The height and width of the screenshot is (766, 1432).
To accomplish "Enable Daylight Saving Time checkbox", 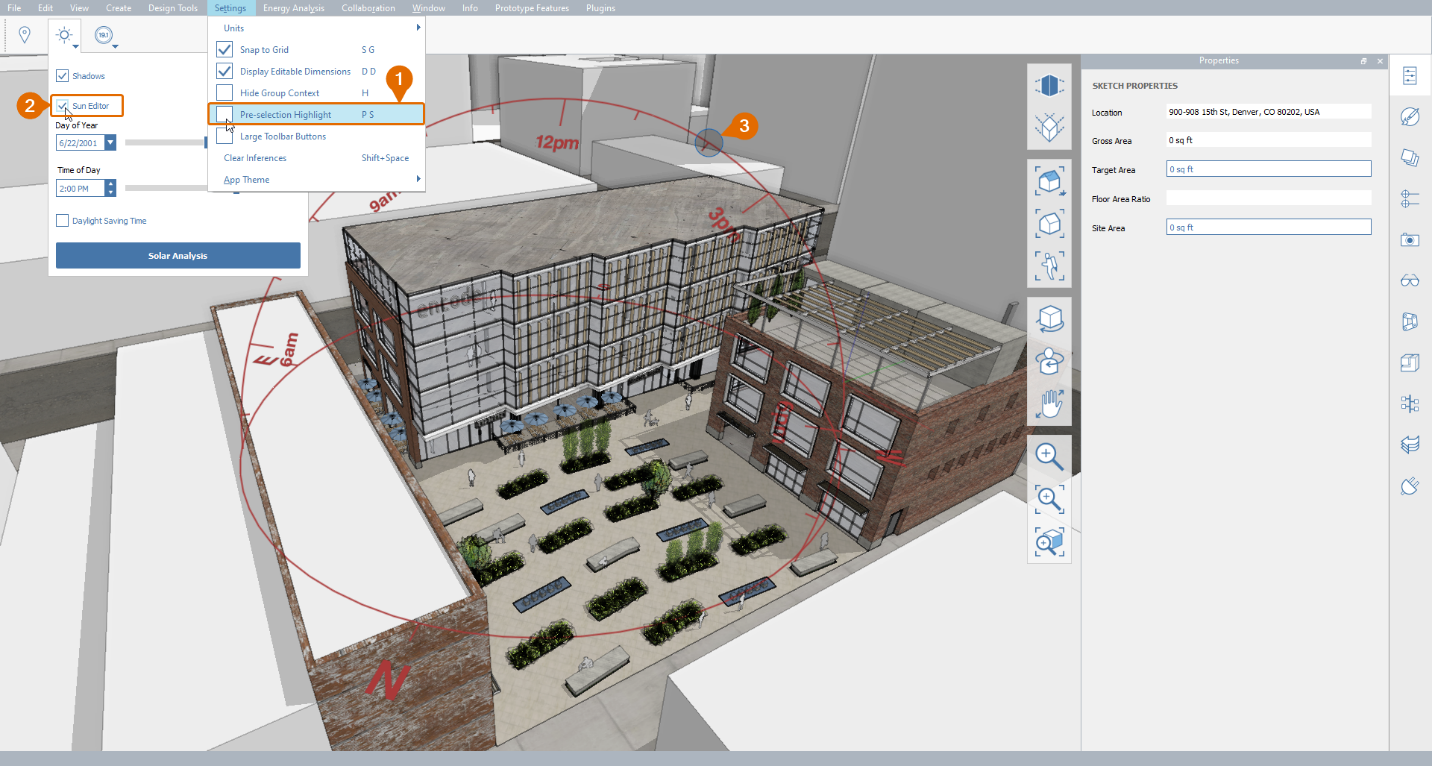I will [x=63, y=220].
